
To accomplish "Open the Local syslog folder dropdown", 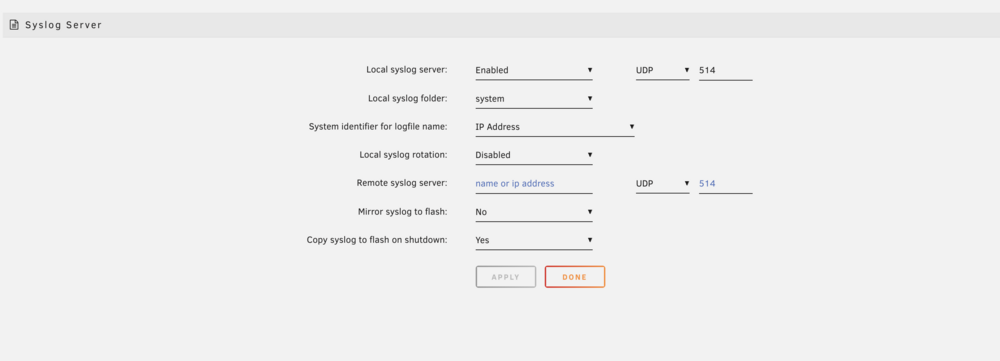I will point(534,99).
